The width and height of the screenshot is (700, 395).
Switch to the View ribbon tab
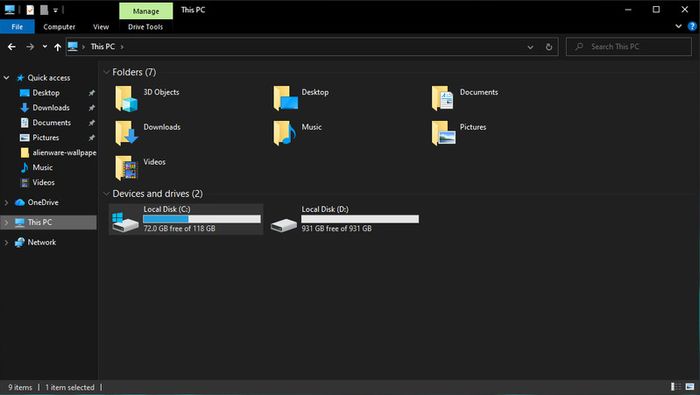tap(101, 27)
